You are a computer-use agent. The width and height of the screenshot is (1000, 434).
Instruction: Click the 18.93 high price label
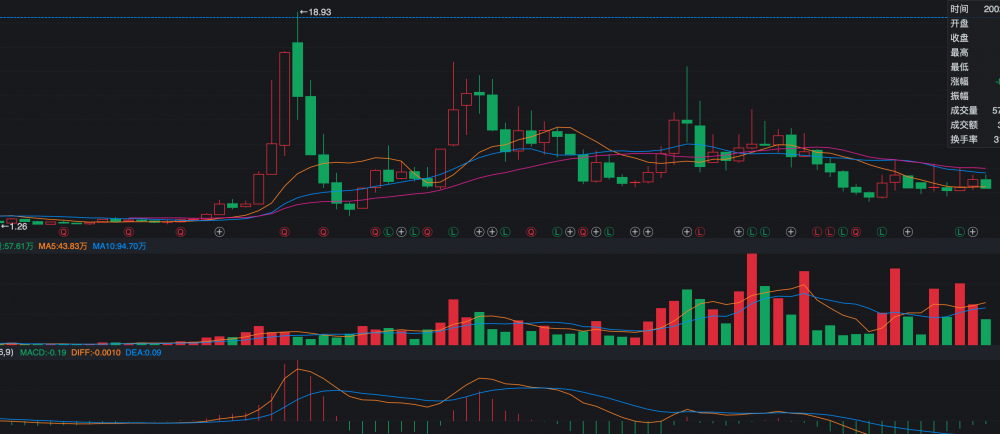tap(317, 12)
